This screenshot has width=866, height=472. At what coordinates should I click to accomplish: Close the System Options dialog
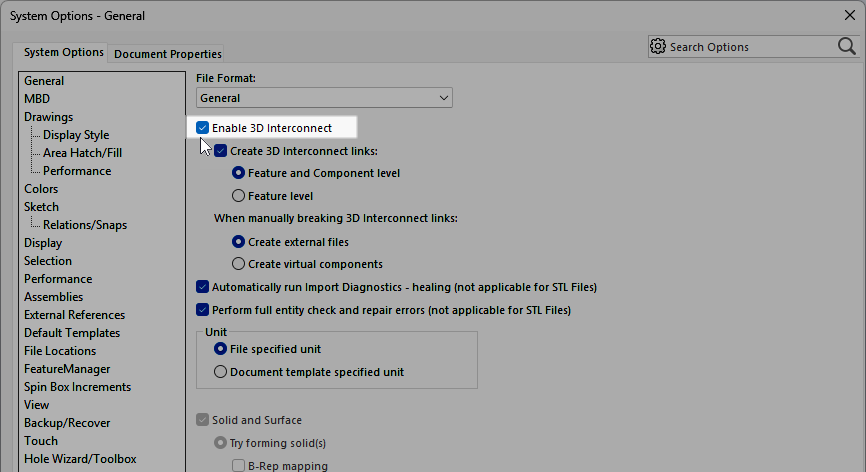[849, 15]
